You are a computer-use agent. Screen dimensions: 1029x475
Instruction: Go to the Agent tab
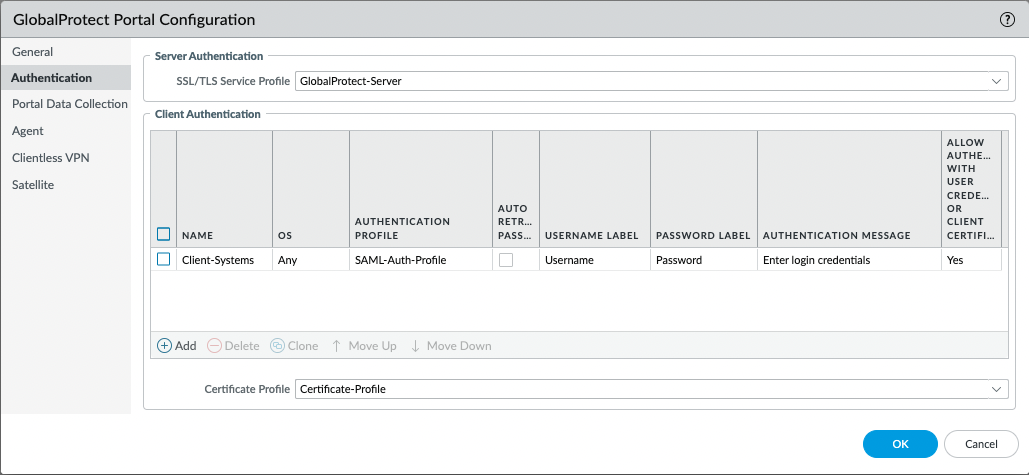[27, 131]
